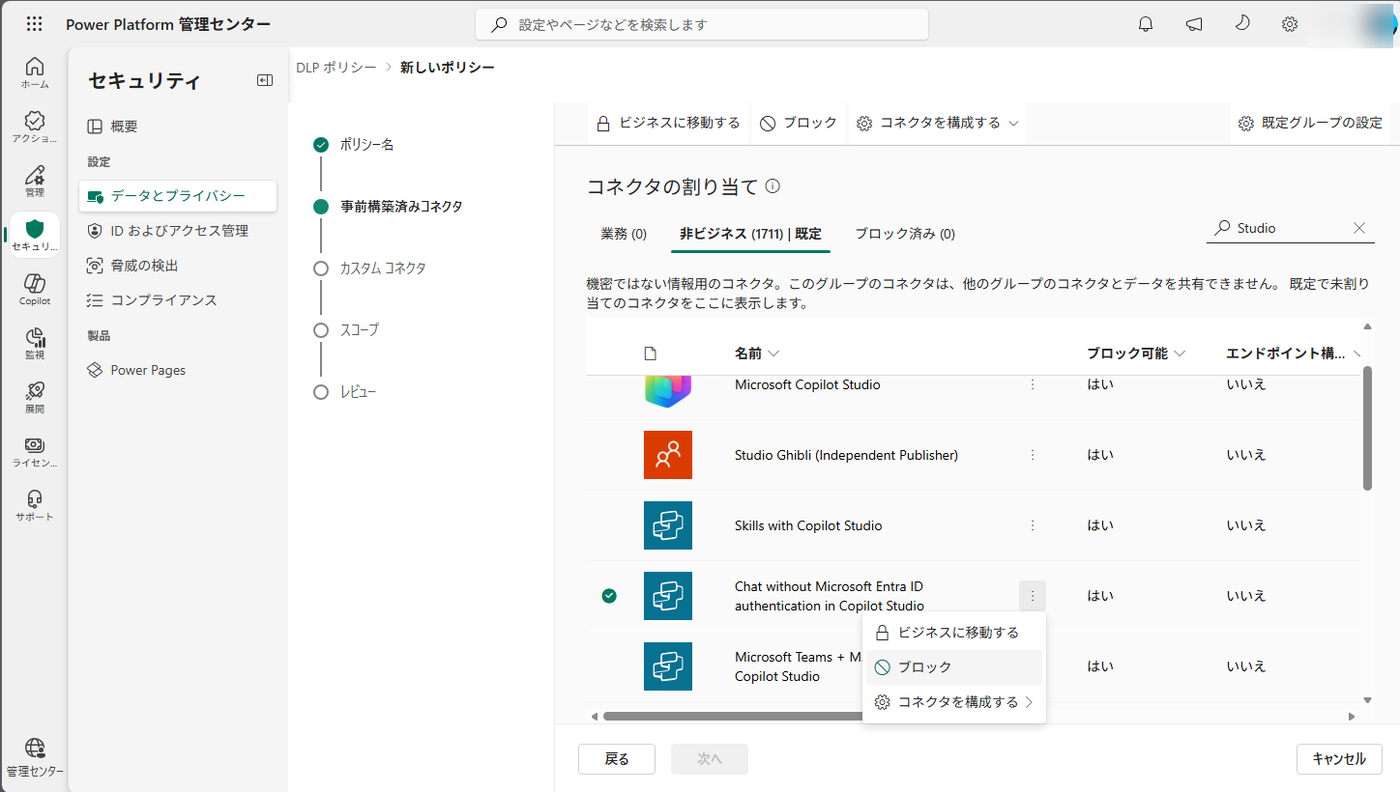
Task: Open the app launcher waffle icon
Action: coord(34,24)
